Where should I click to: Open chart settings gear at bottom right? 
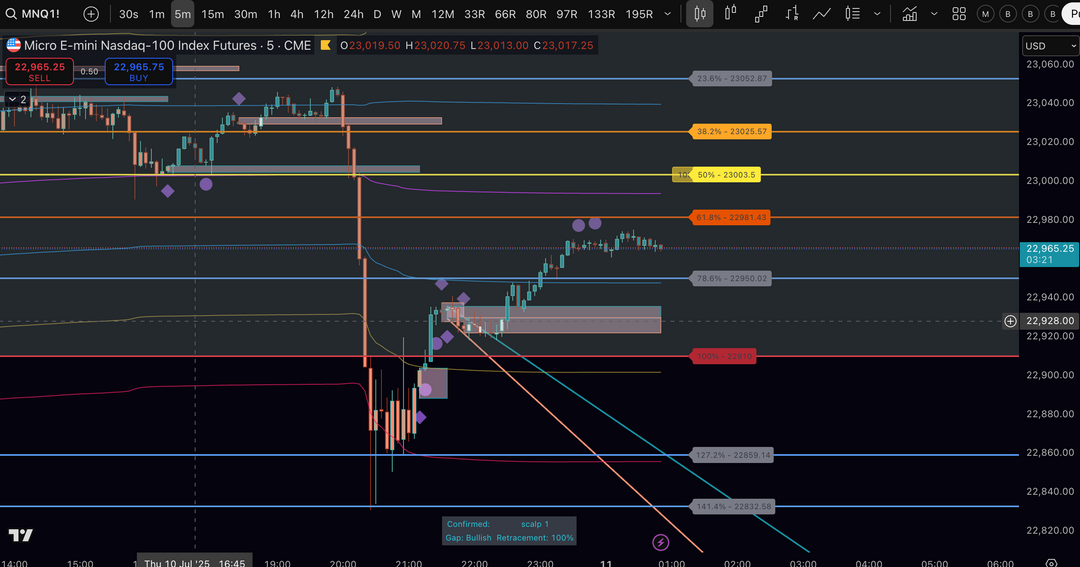(x=1050, y=562)
